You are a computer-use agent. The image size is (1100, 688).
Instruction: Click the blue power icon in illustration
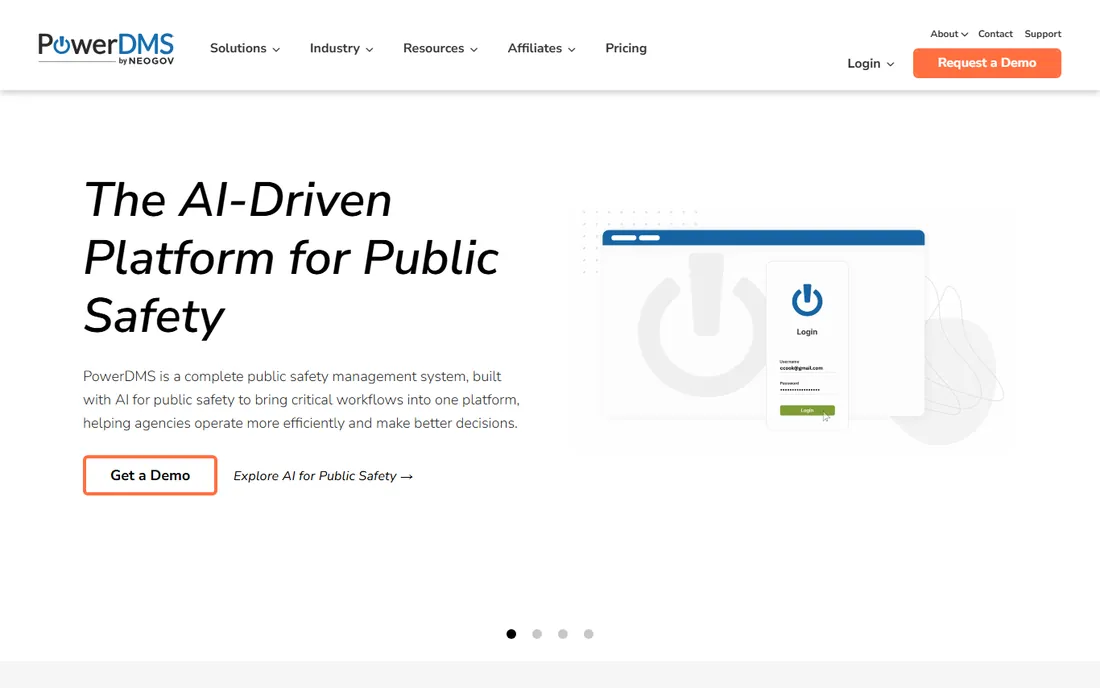pos(807,300)
